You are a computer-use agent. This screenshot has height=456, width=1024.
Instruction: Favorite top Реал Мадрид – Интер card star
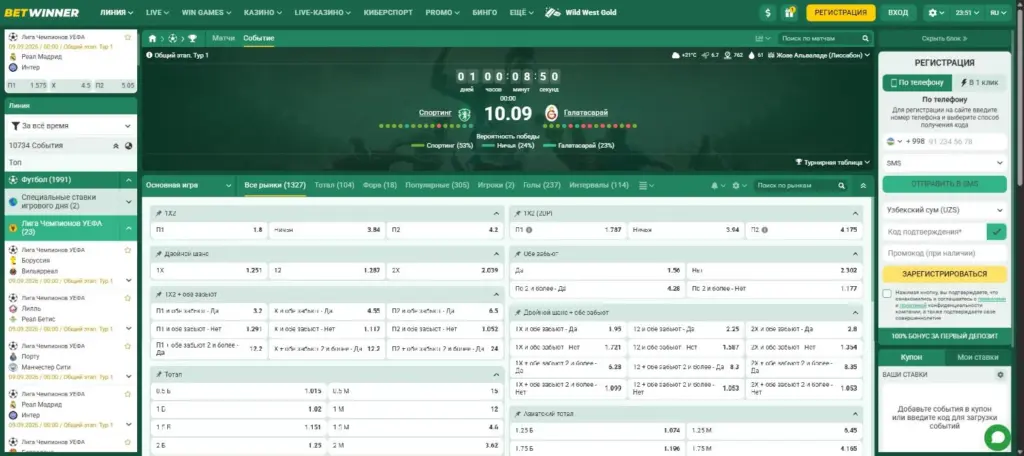[127, 37]
